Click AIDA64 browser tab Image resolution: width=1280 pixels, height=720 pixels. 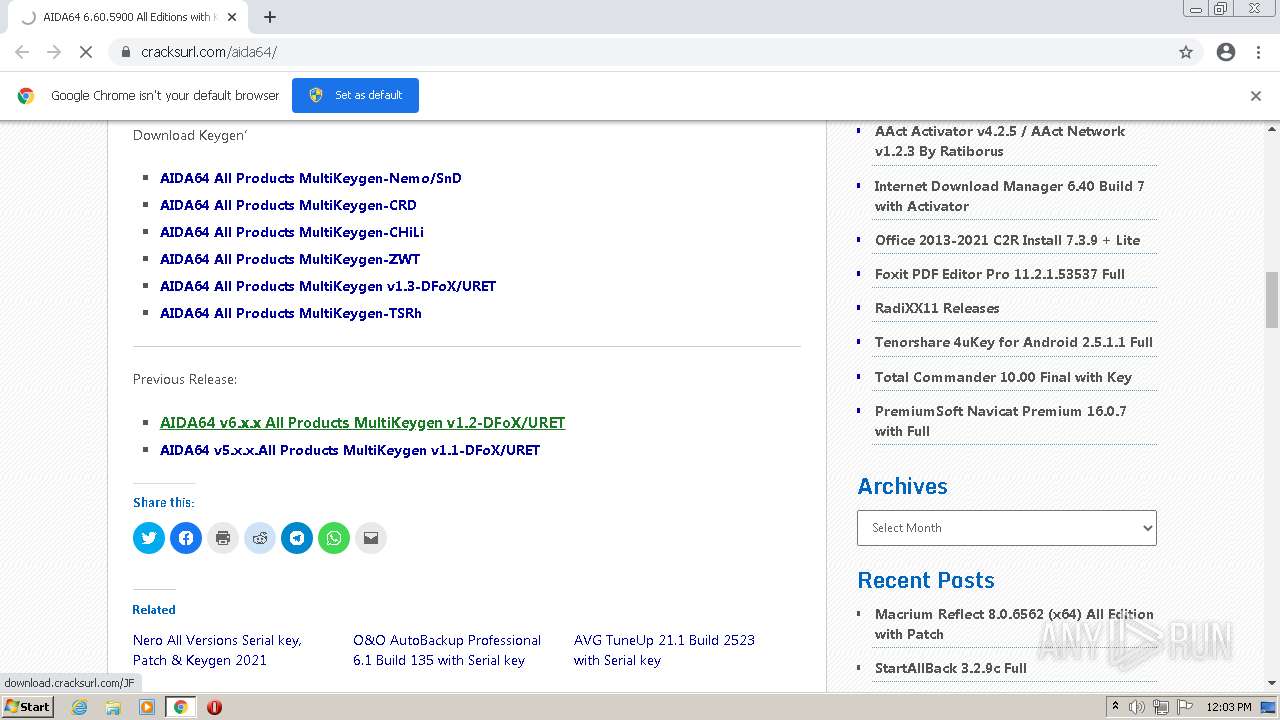pos(130,17)
